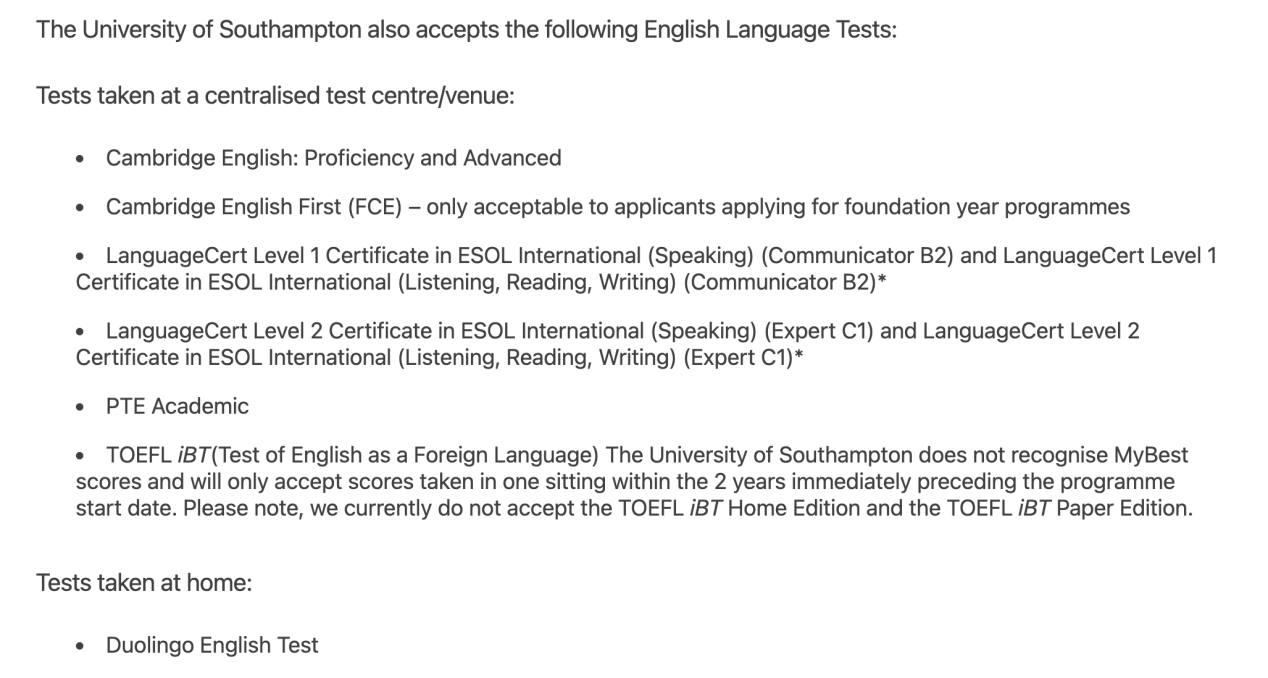Click the bullet point before Duolingo English Test
The height and width of the screenshot is (678, 1268).
[x=81, y=647]
